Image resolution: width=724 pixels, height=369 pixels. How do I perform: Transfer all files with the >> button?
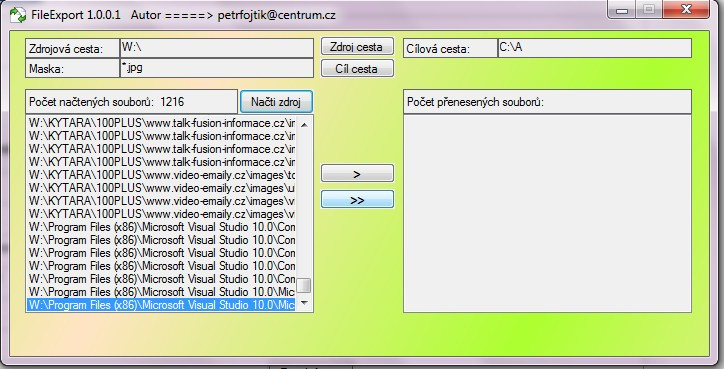pyautogui.click(x=357, y=199)
